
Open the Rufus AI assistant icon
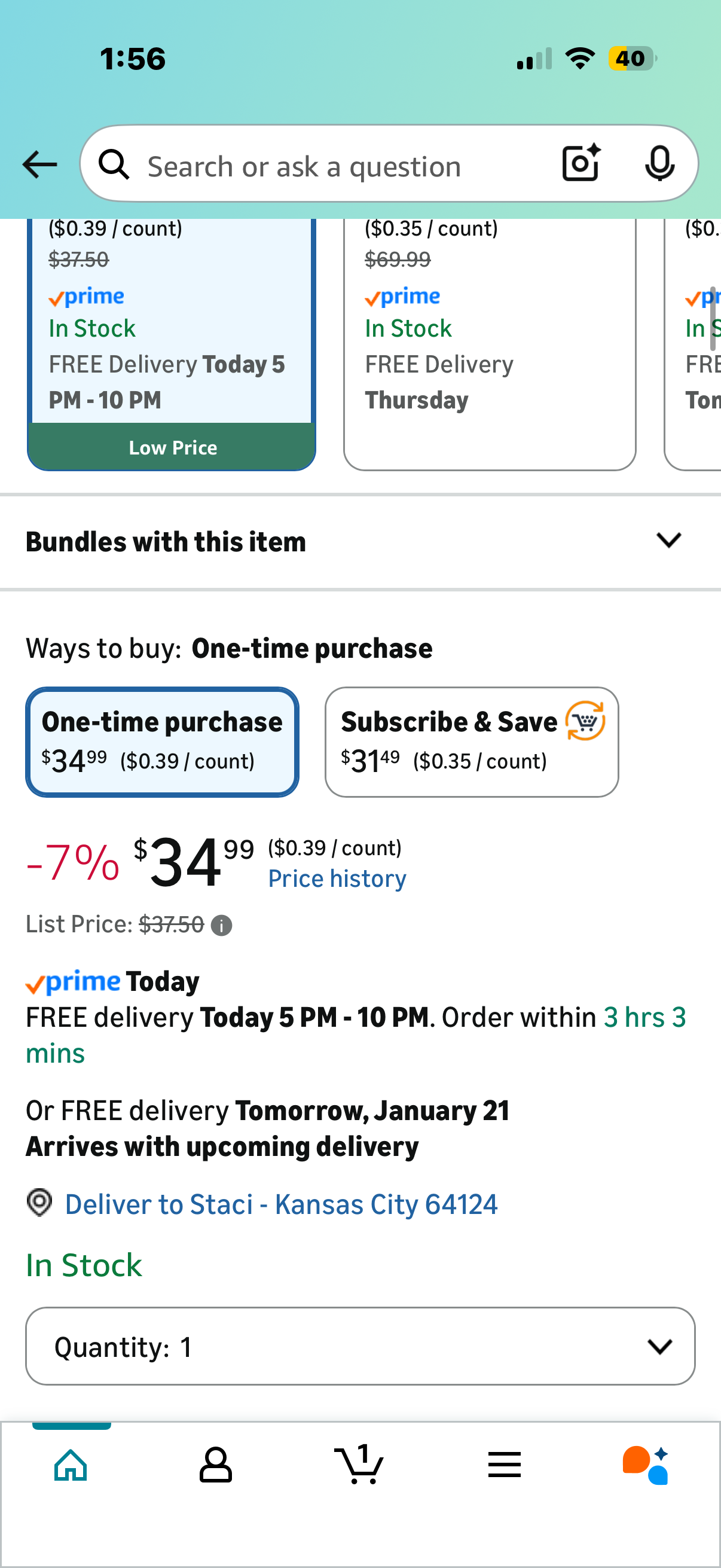(645, 1465)
